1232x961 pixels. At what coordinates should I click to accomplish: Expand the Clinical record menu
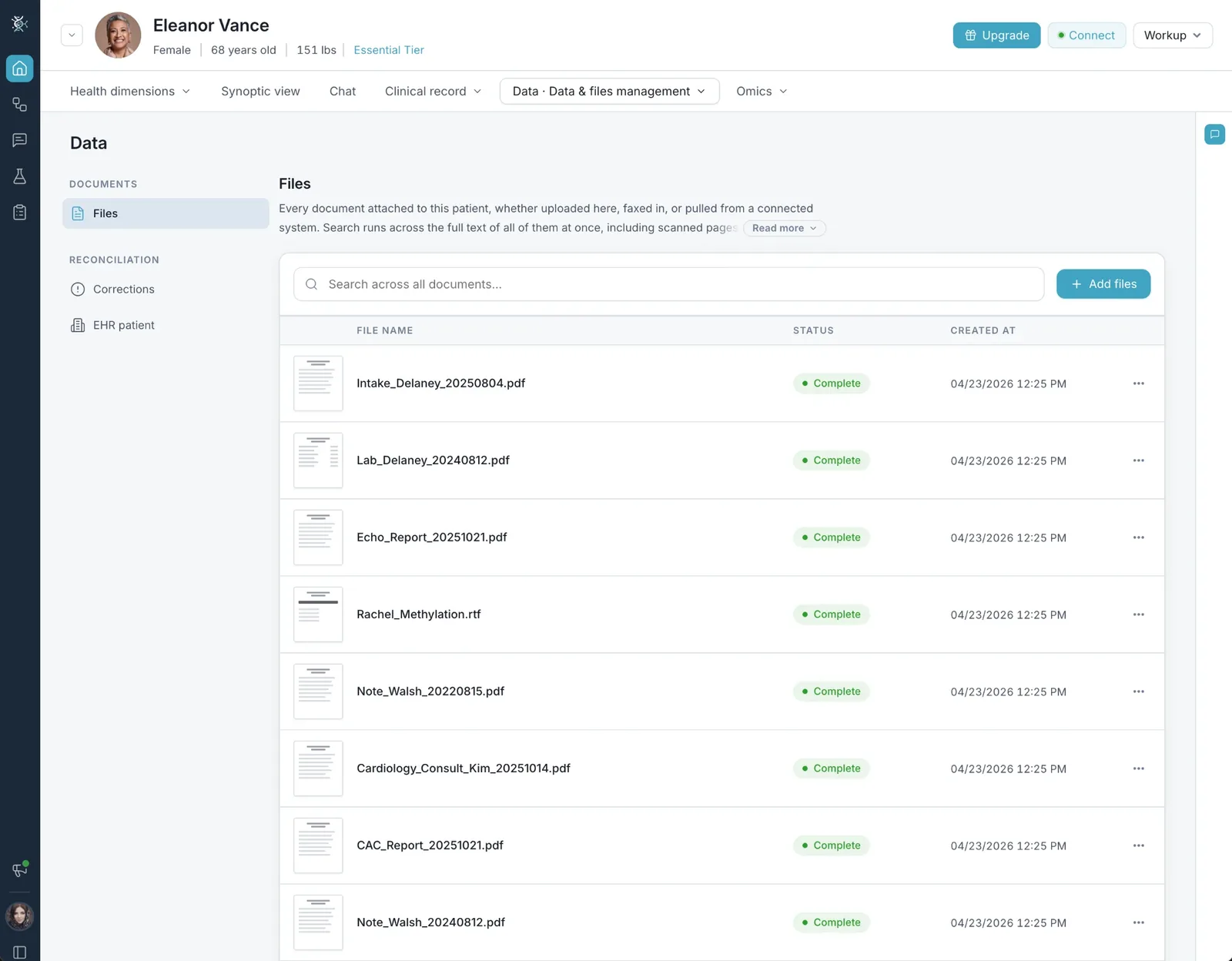433,91
